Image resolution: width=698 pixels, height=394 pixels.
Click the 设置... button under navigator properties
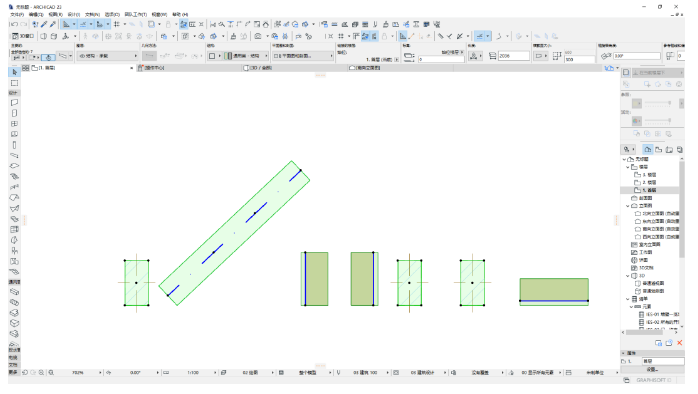[x=652, y=370]
